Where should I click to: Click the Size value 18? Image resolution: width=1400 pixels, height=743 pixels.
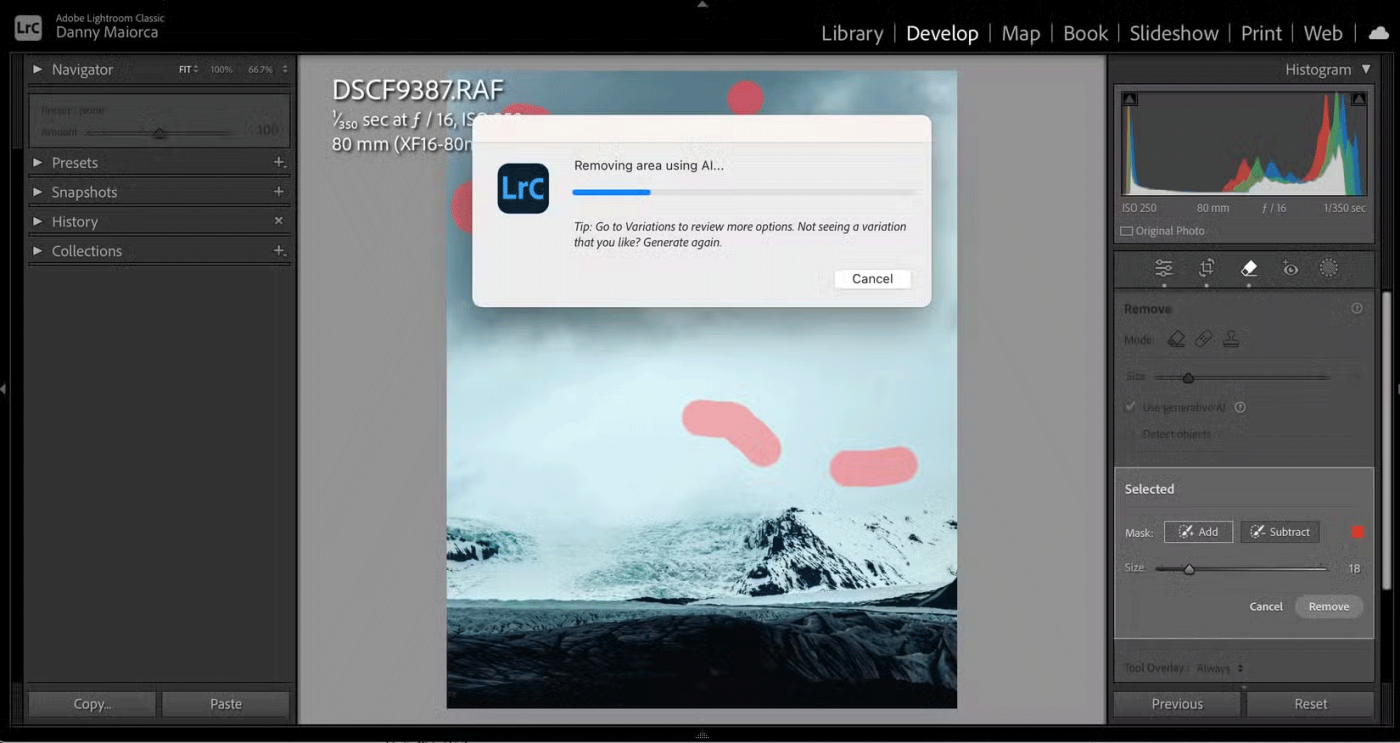click(x=1354, y=569)
